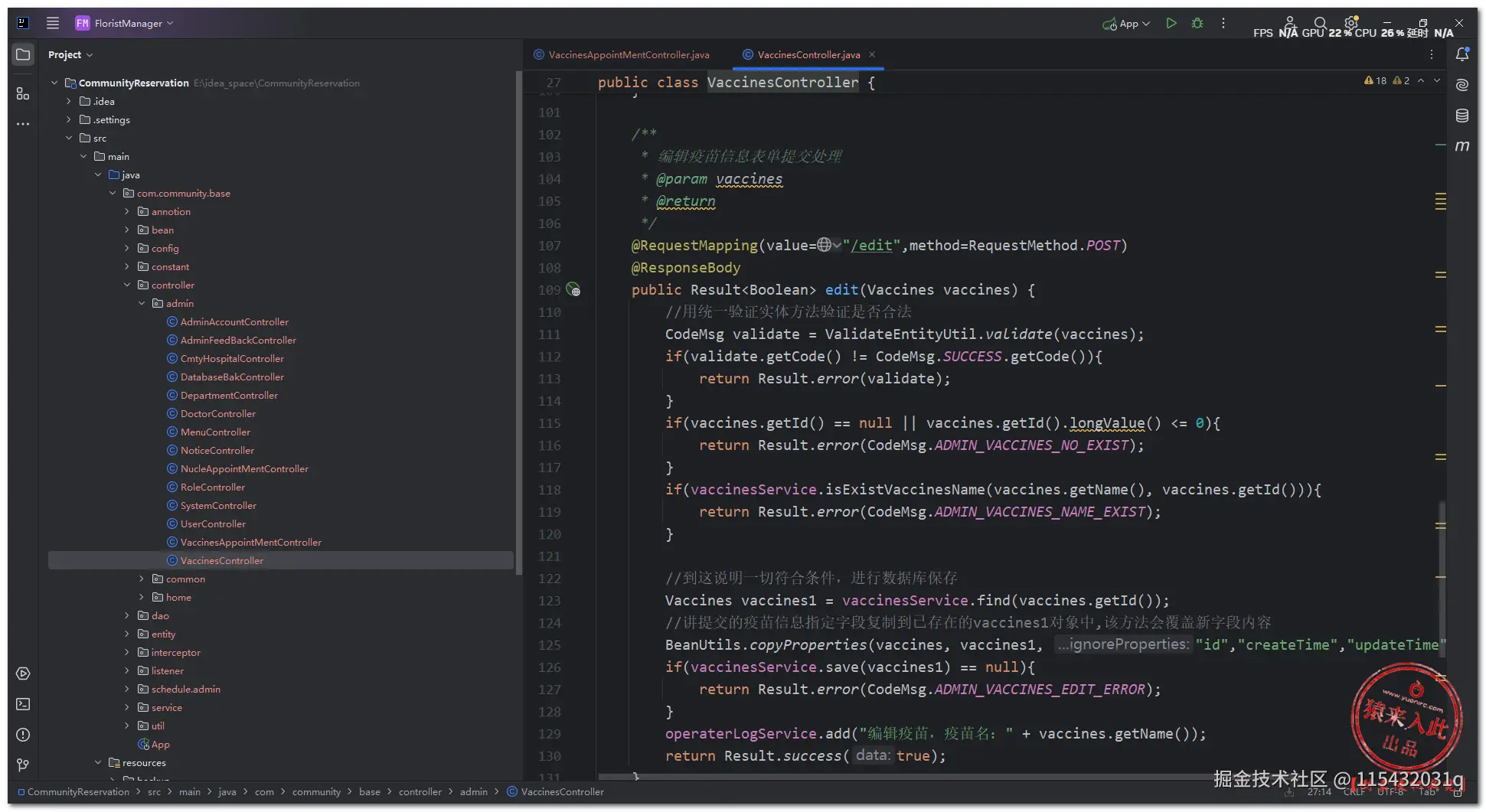Open IDE settings gear
This screenshot has height=812, width=1486.
click(1351, 23)
